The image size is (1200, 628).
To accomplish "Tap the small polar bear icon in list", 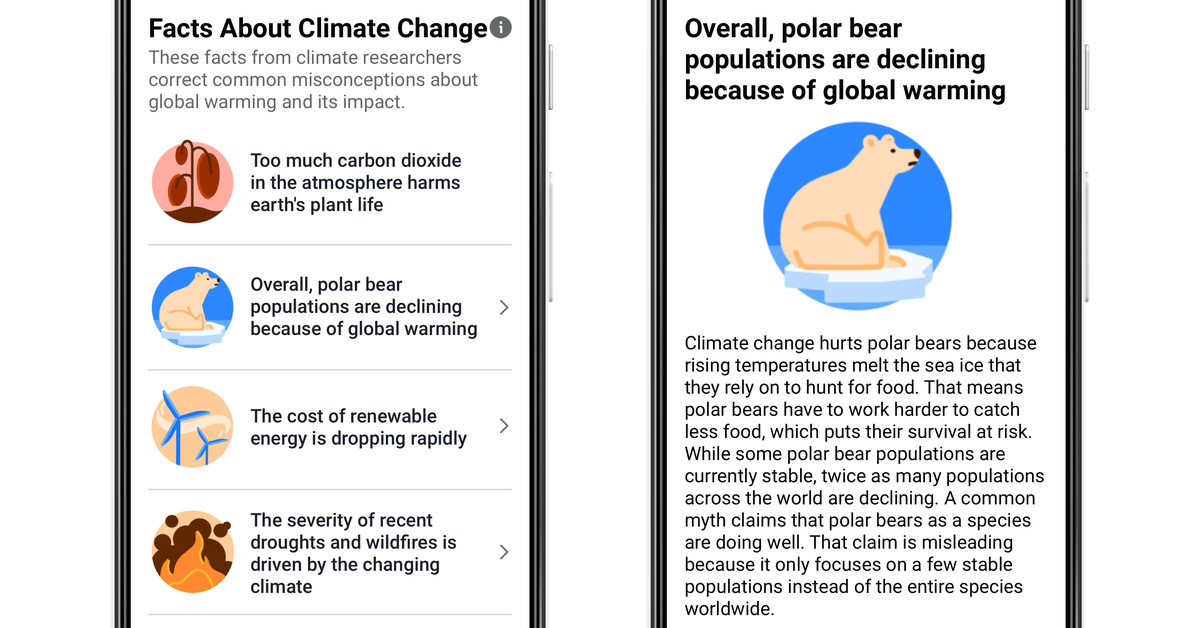I will (x=193, y=307).
